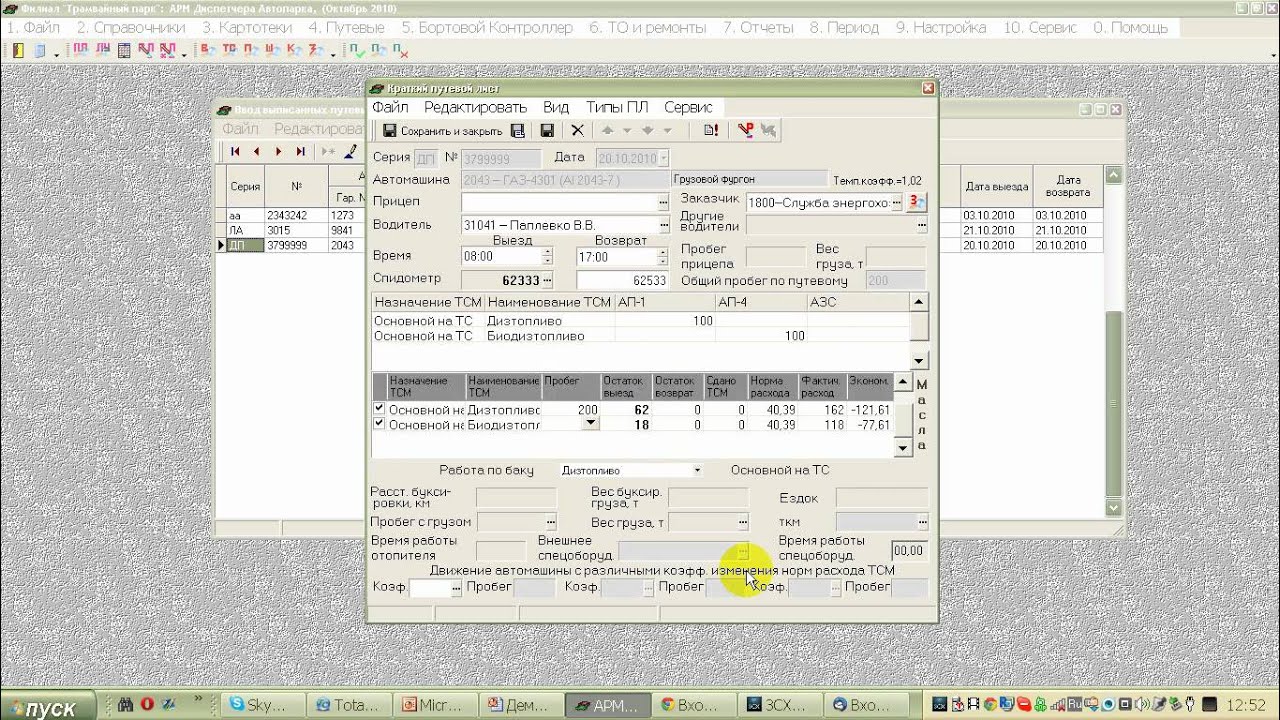1280x720 pixels.
Task: Go to last record in background window
Action: point(300,152)
